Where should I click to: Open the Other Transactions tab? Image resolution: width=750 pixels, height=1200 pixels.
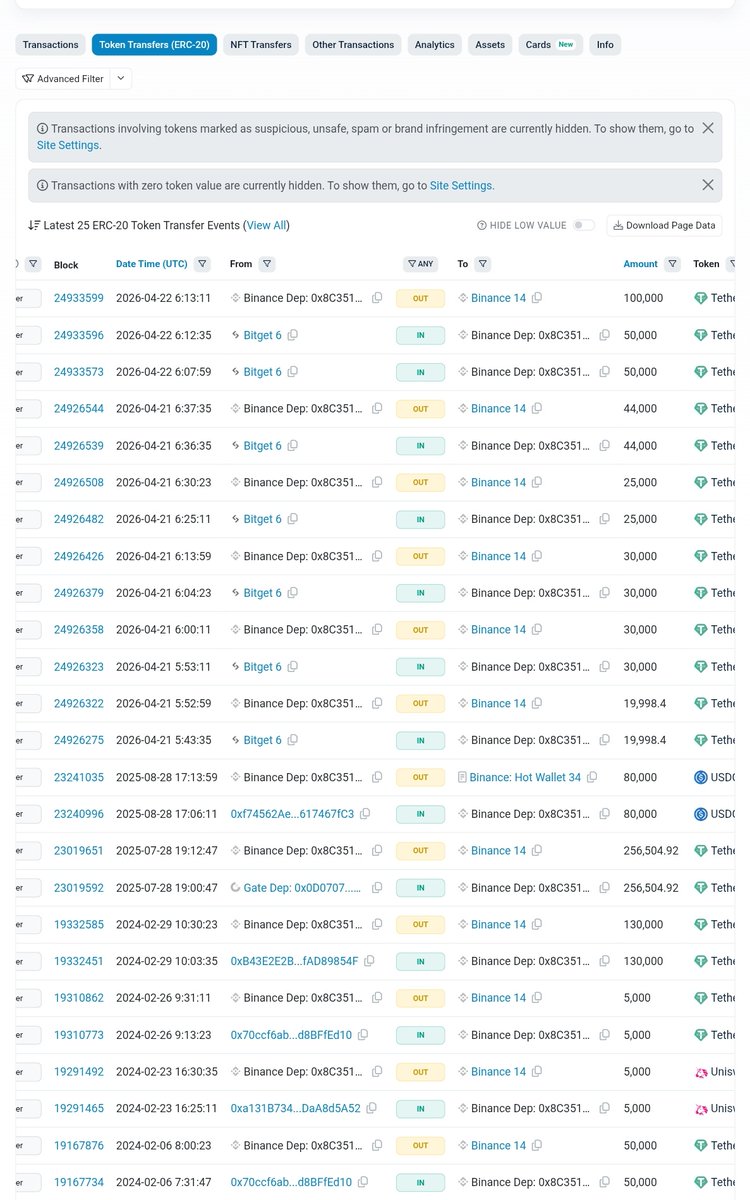(x=353, y=45)
